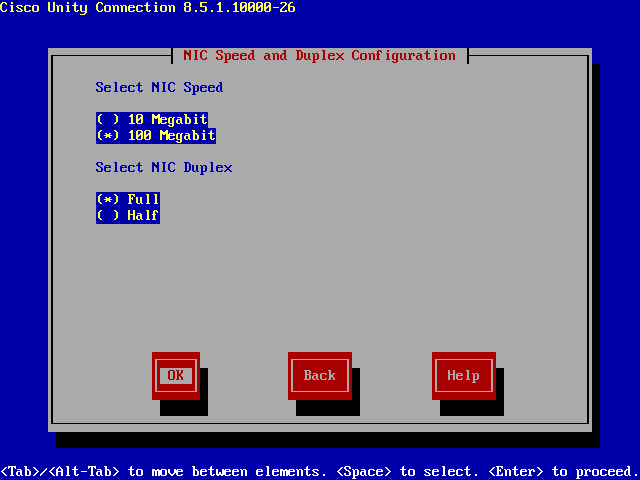Screen dimensions: 640x480
Task: Click the empty parentheses marker beside 10 Megabit
Action: [x=108, y=120]
